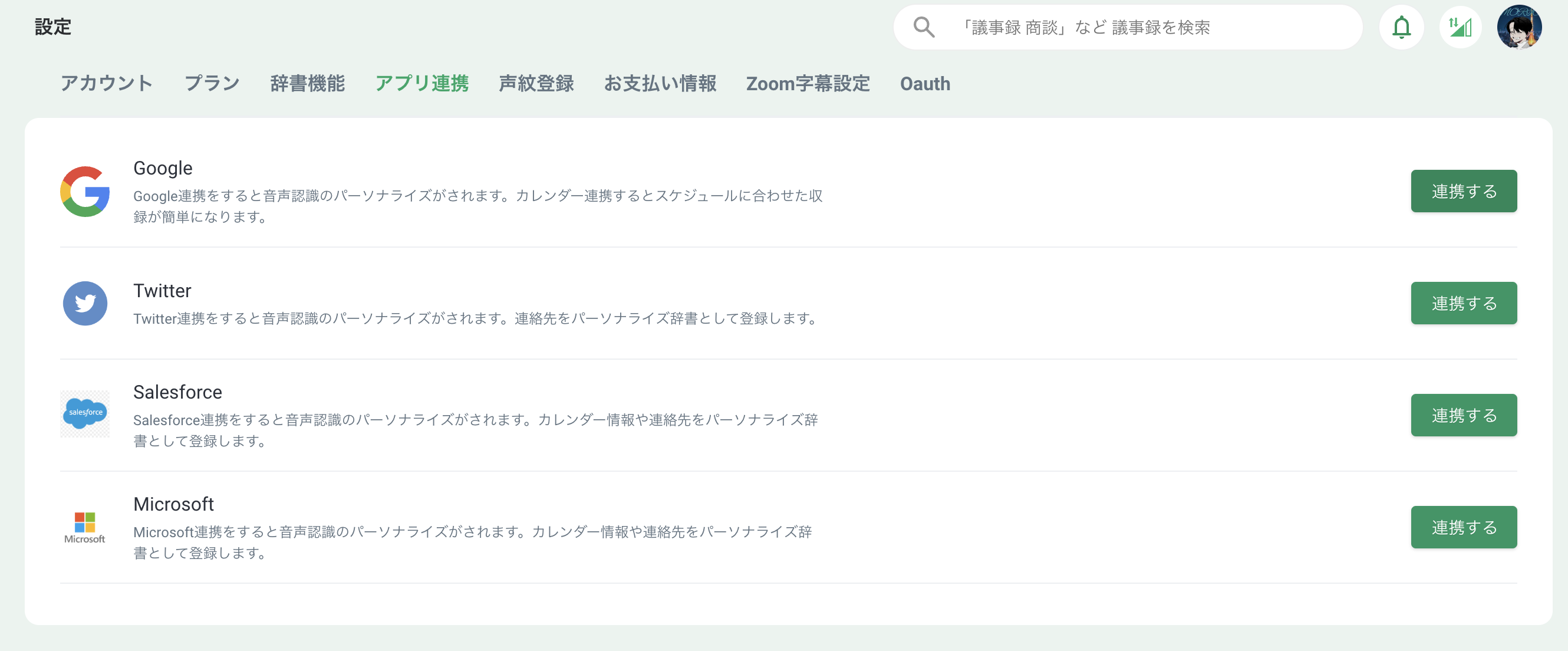Go to the お支払い情報 tab

click(660, 83)
